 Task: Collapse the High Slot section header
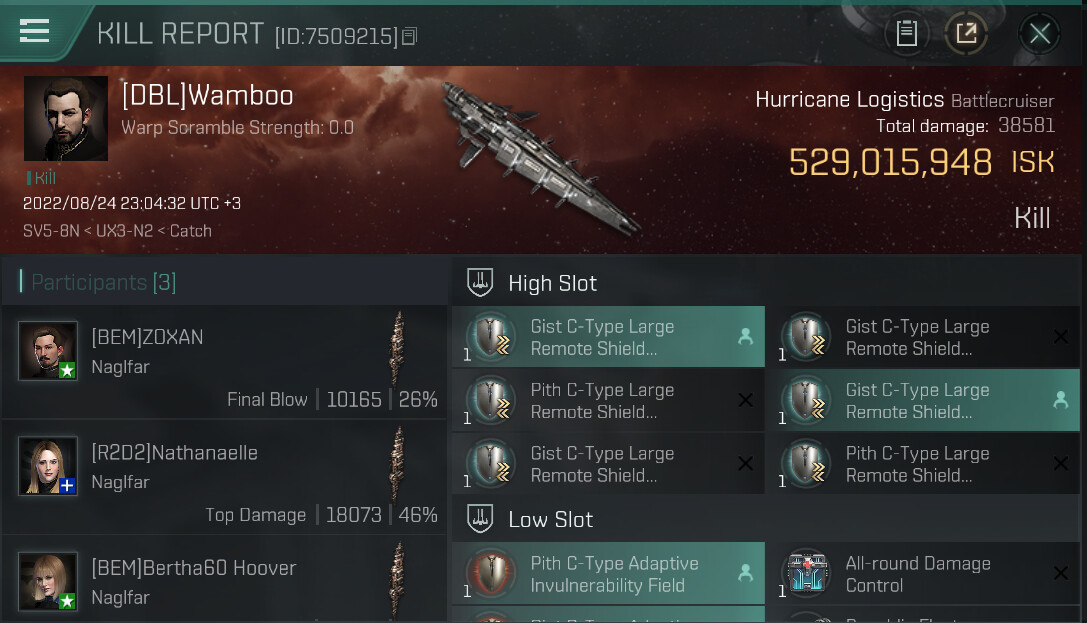pyautogui.click(x=765, y=283)
